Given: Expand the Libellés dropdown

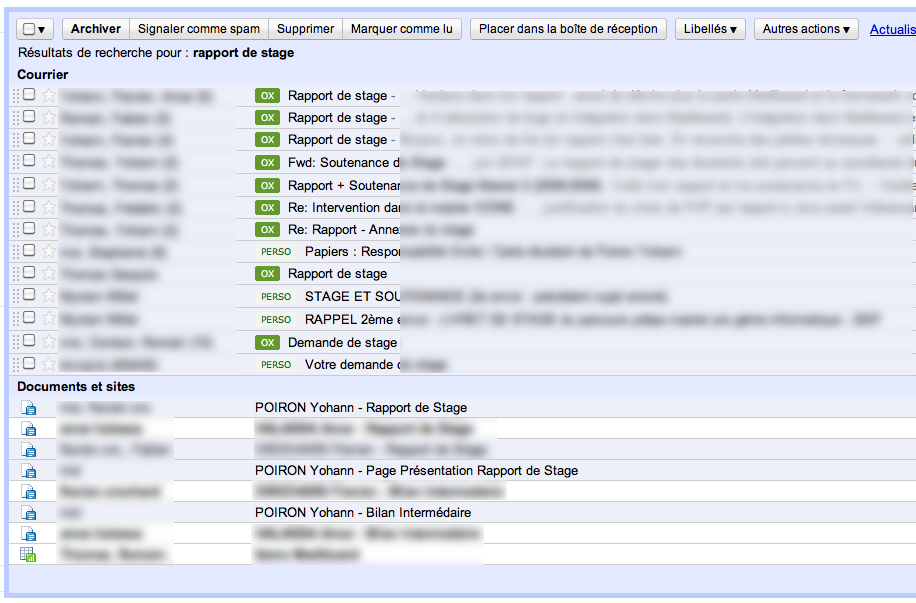Looking at the screenshot, I should pyautogui.click(x=710, y=29).
